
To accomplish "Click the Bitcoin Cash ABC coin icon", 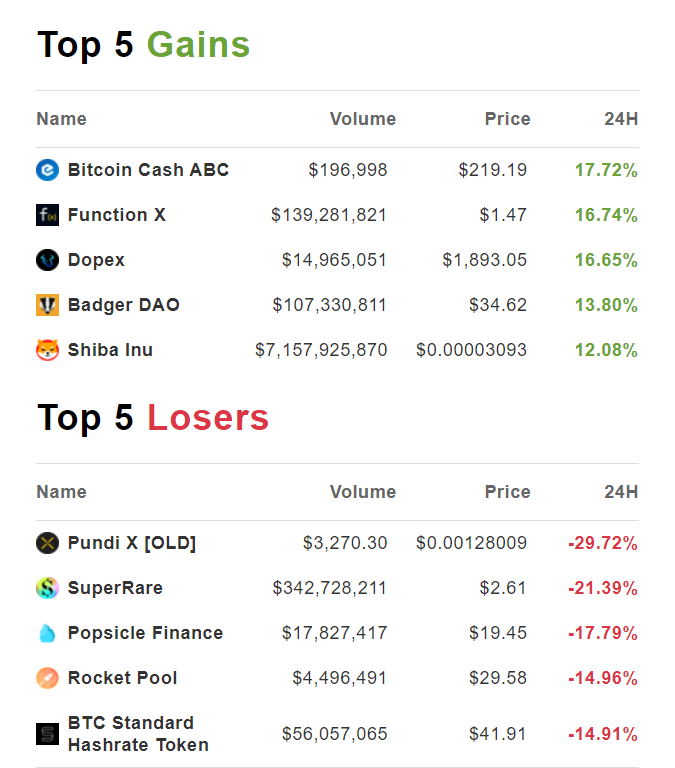I will 48,170.
